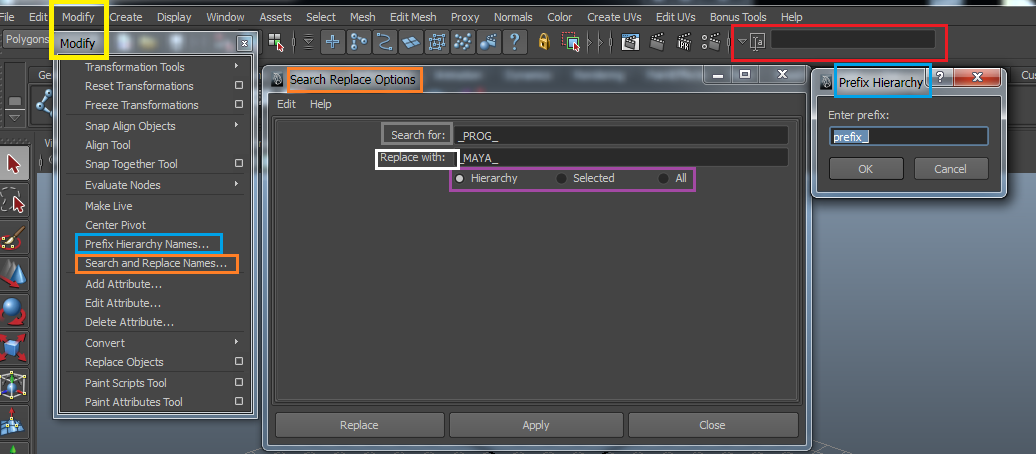Click the select-by-component-type icon
1036x454 pixels.
[x=276, y=42]
